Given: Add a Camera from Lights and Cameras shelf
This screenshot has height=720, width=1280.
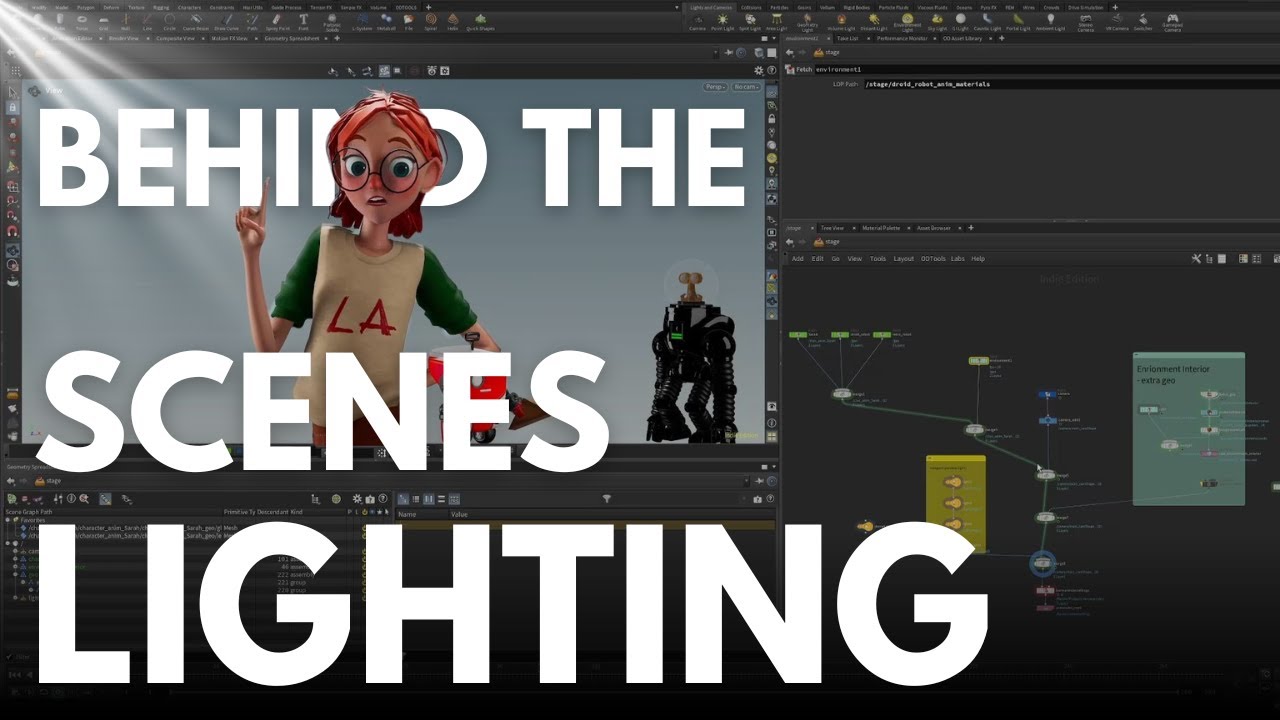Looking at the screenshot, I should 698,22.
